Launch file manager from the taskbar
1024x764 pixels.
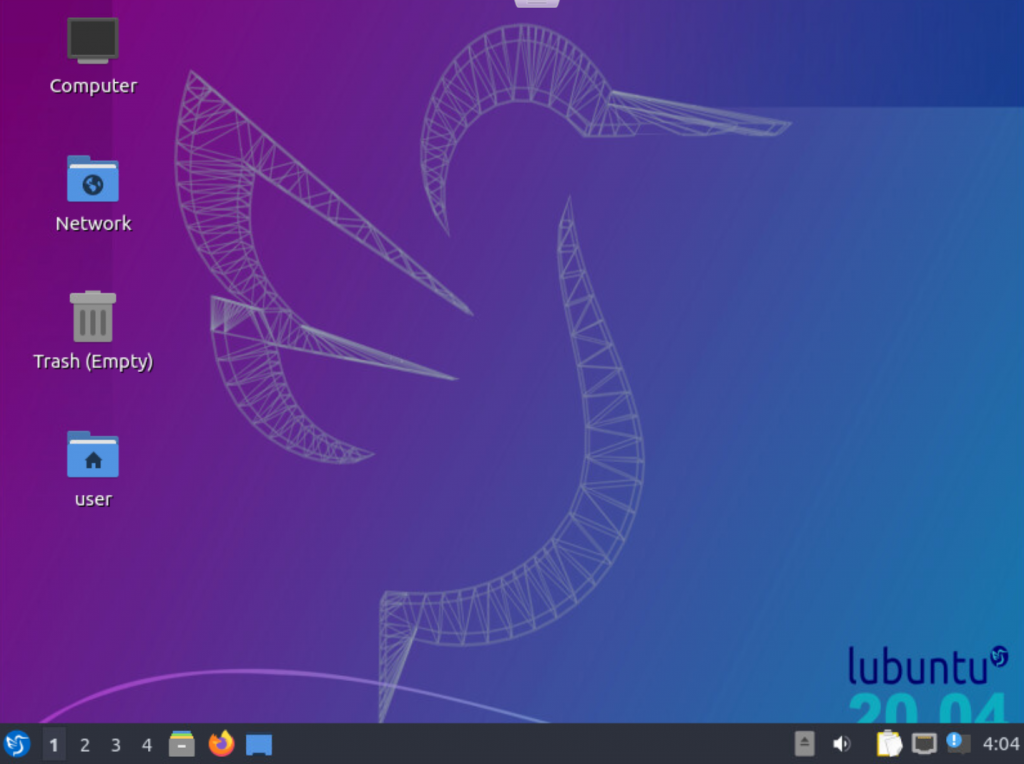tap(182, 744)
